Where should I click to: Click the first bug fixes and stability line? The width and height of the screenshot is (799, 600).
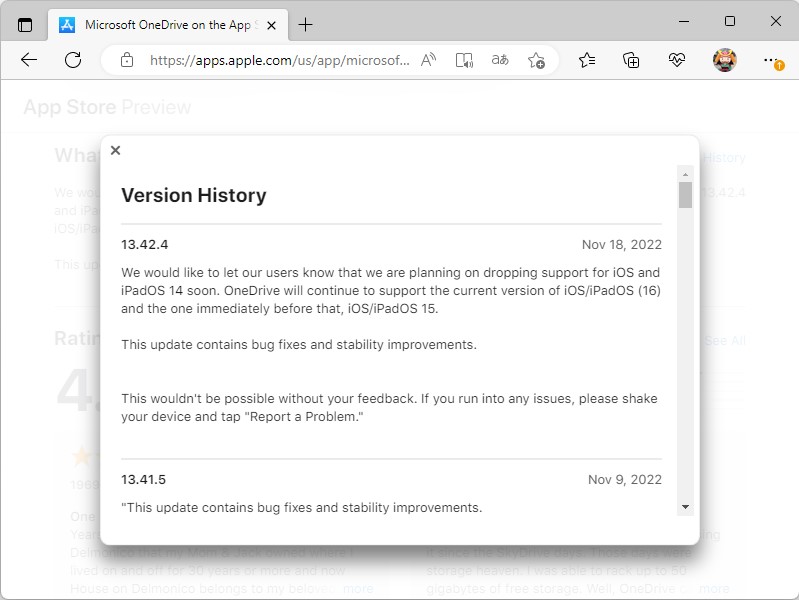(299, 345)
